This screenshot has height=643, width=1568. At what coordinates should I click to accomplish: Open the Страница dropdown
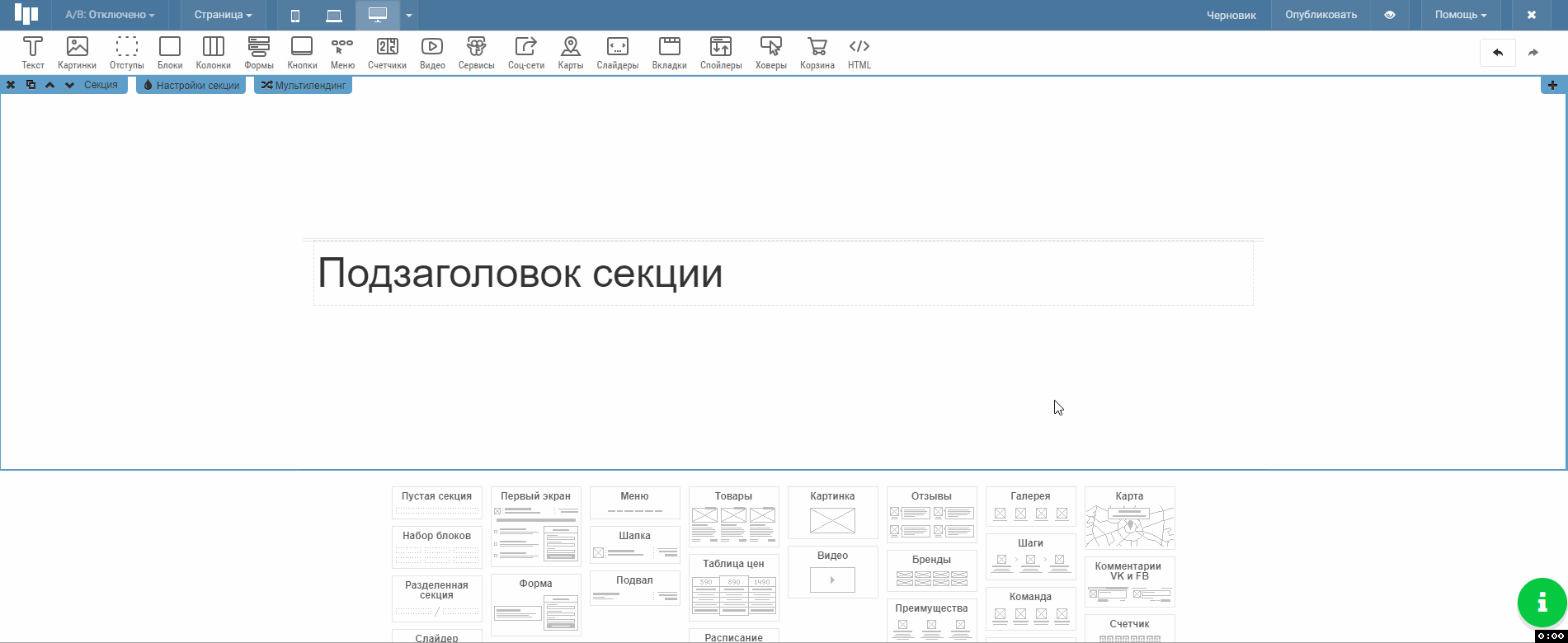coord(223,15)
